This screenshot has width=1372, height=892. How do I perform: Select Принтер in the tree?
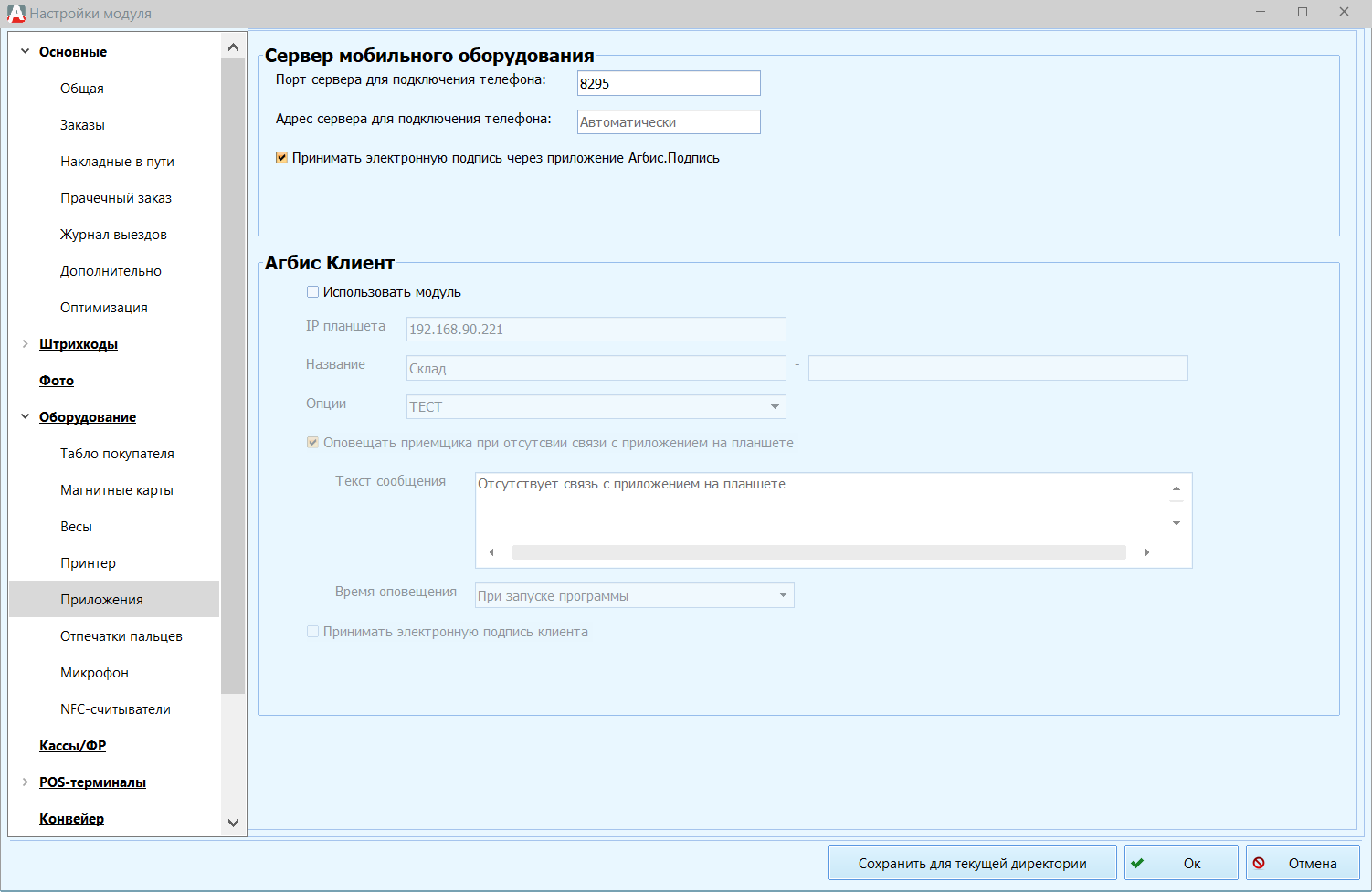(88, 563)
